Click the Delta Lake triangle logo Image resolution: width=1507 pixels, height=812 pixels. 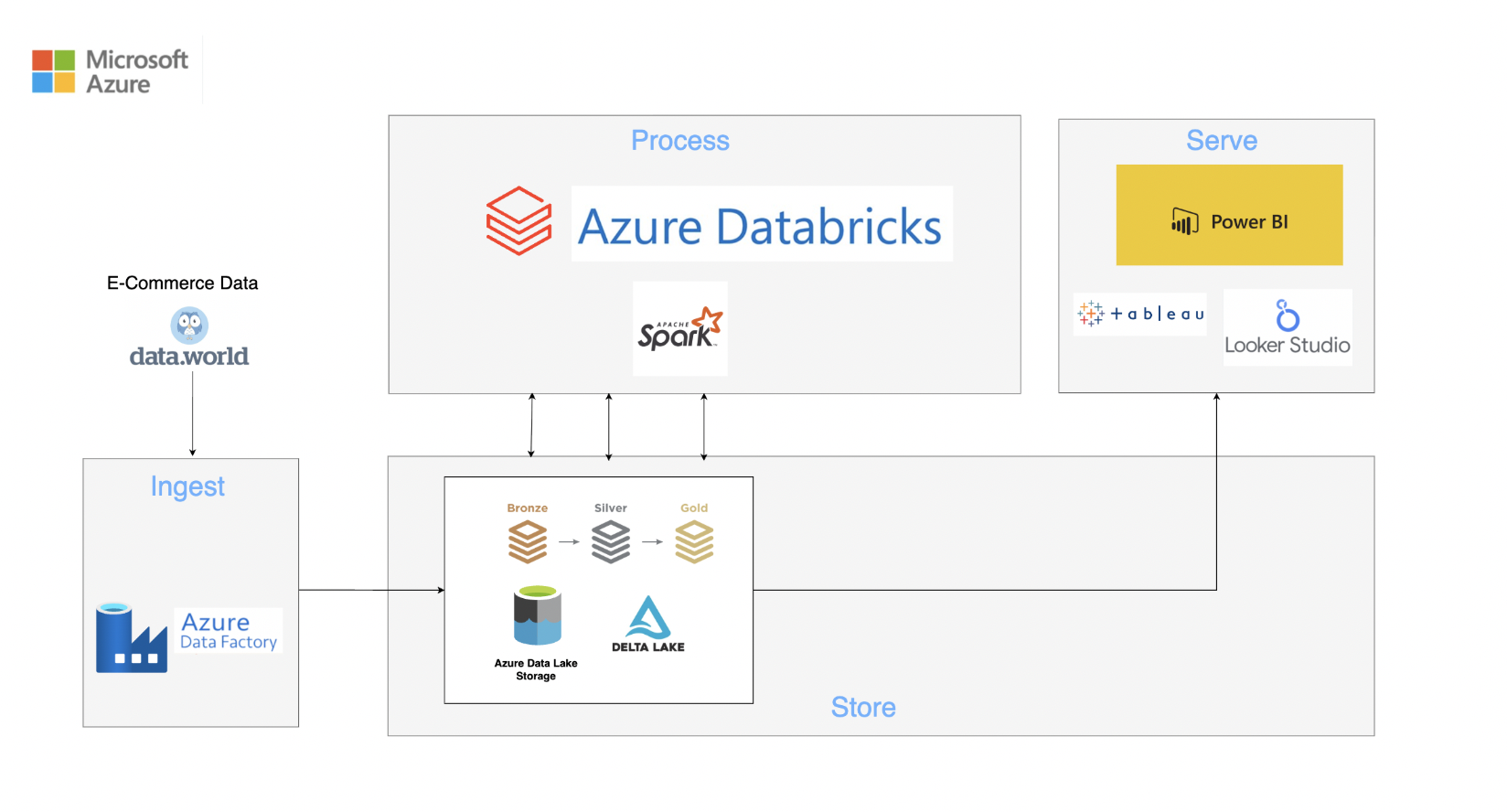click(648, 617)
